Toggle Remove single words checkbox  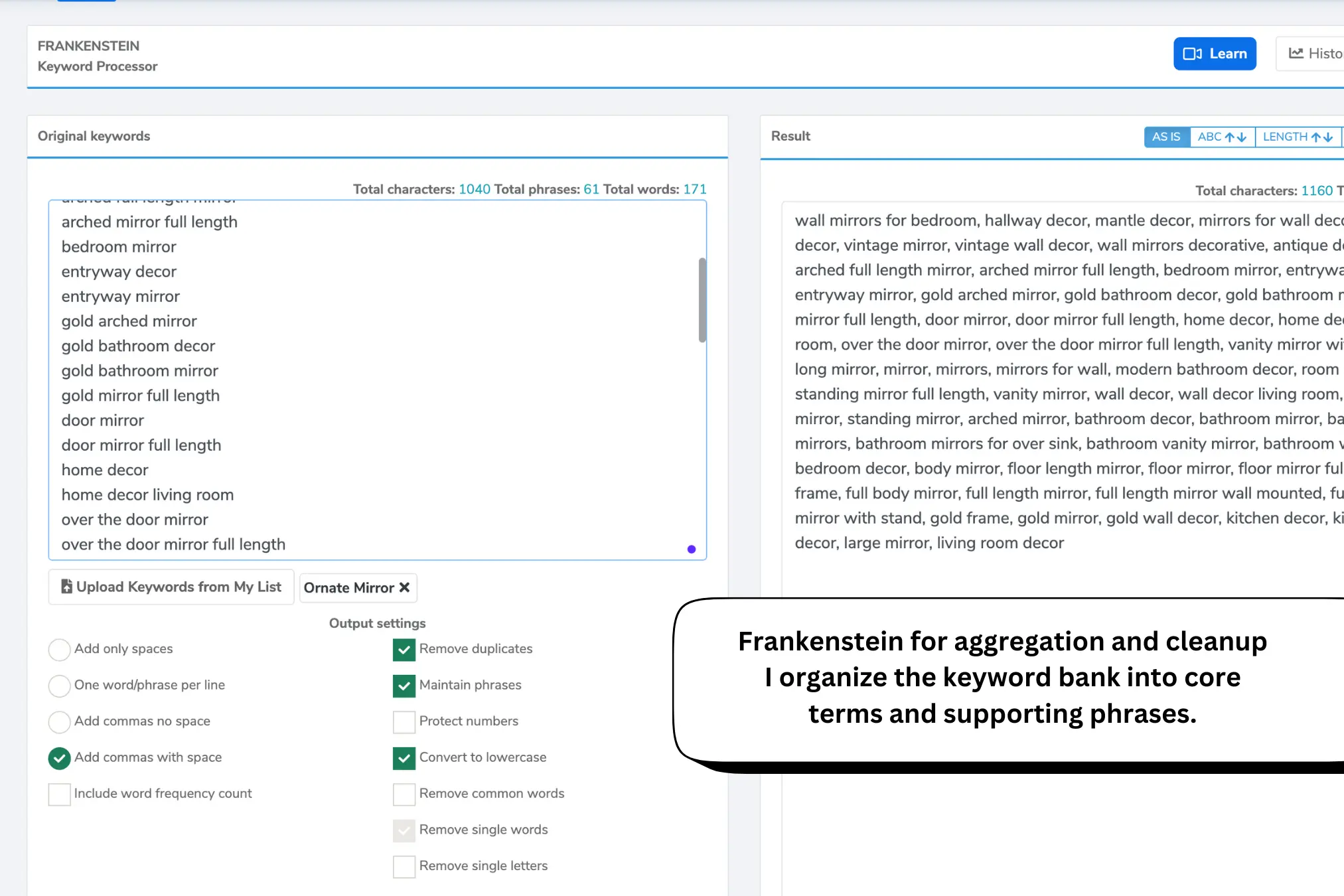(x=404, y=830)
